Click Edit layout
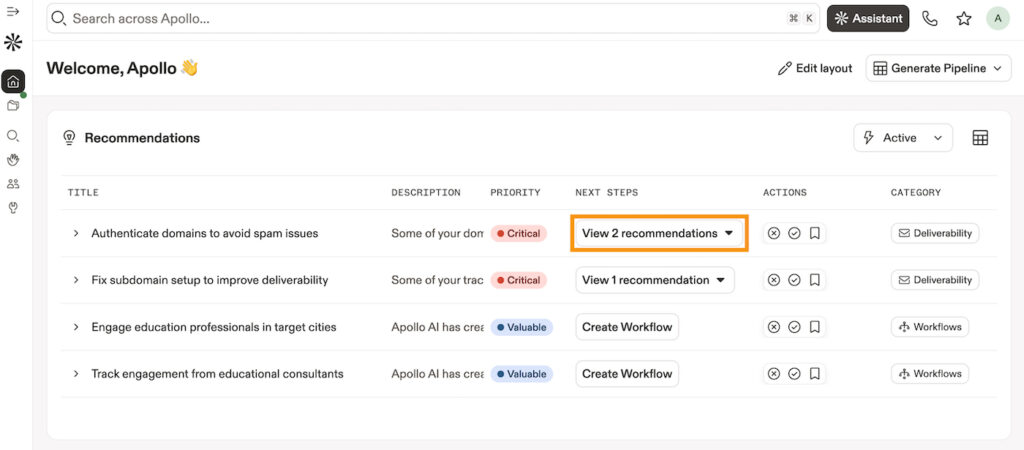This screenshot has height=450, width=1024. (815, 69)
